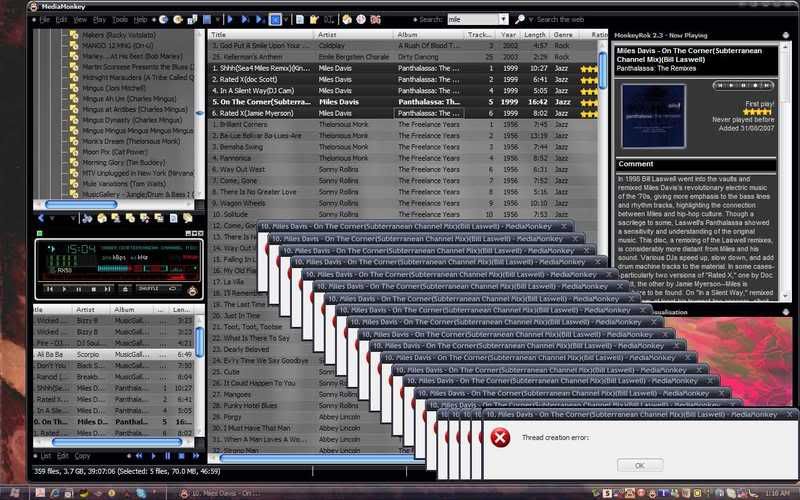800x500 pixels.
Task: Click the blue play arrow in main toolbar
Action: tap(230, 19)
